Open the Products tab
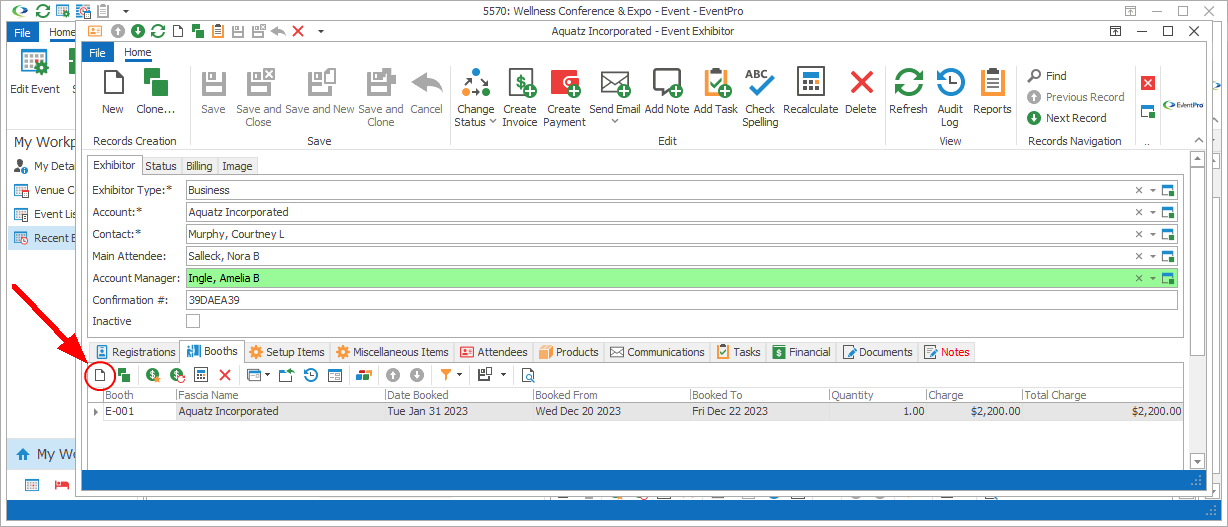Viewport: 1228px width, 527px height. pyautogui.click(x=569, y=352)
